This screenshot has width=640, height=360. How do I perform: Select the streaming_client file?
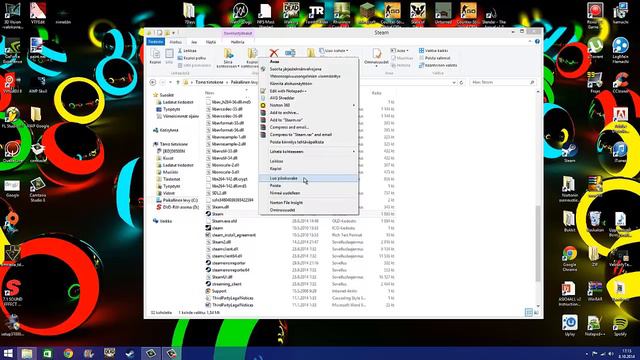point(224,284)
